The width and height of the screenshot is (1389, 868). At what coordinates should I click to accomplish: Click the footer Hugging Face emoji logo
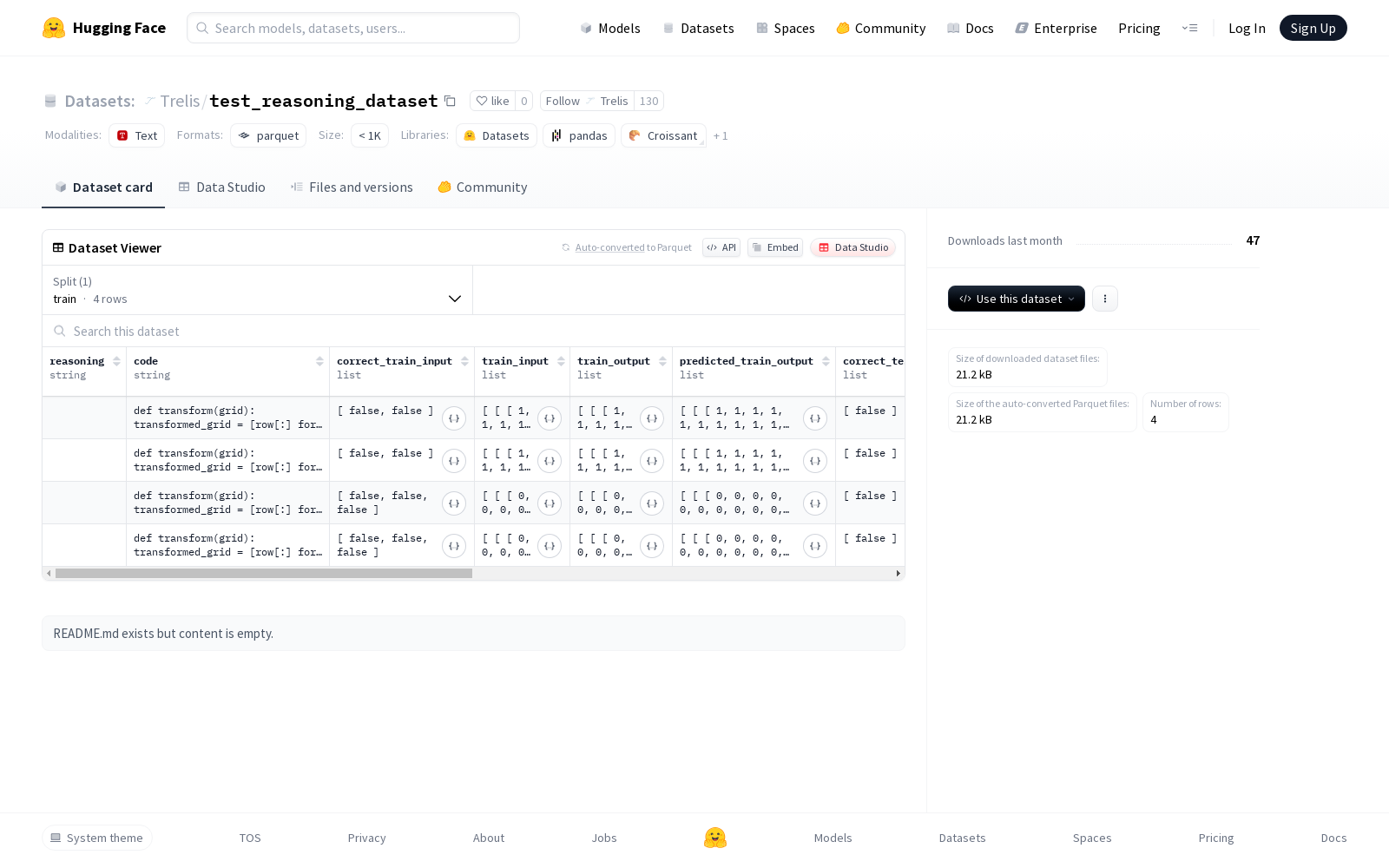click(x=715, y=838)
